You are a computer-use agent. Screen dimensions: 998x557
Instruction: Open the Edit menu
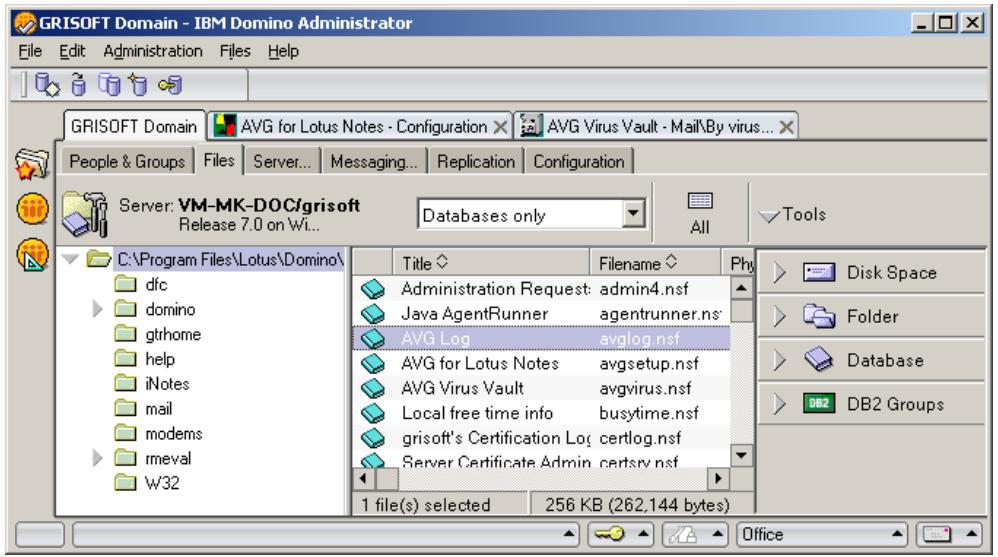(72, 51)
